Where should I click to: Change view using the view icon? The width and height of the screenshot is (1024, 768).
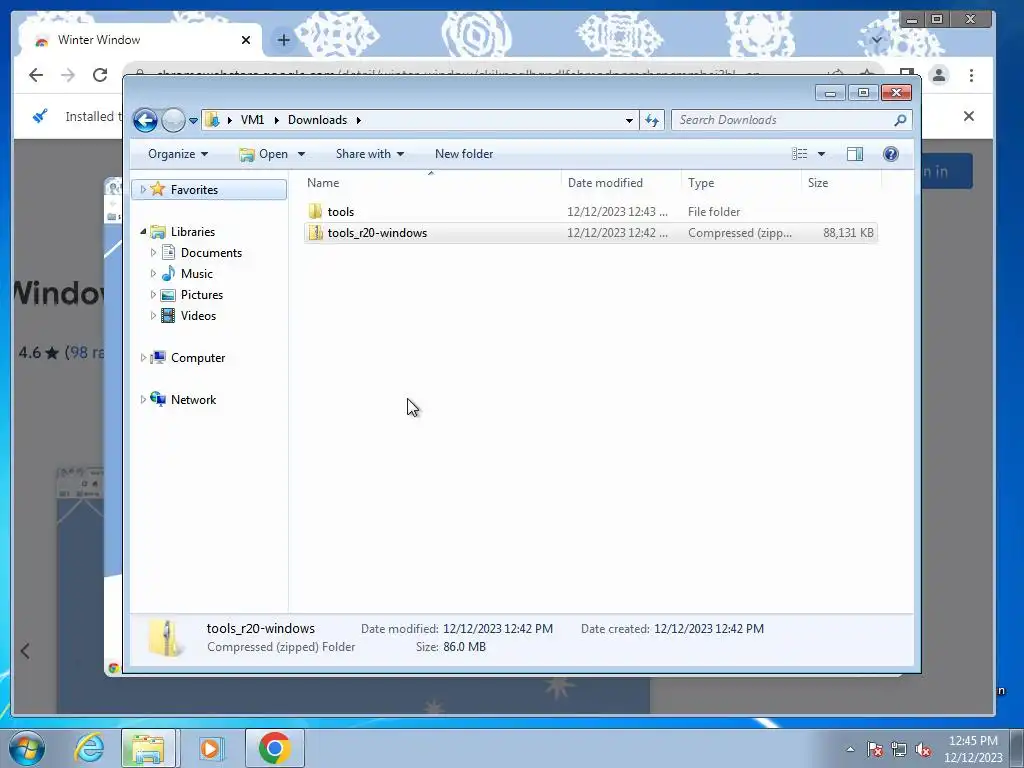(x=799, y=153)
